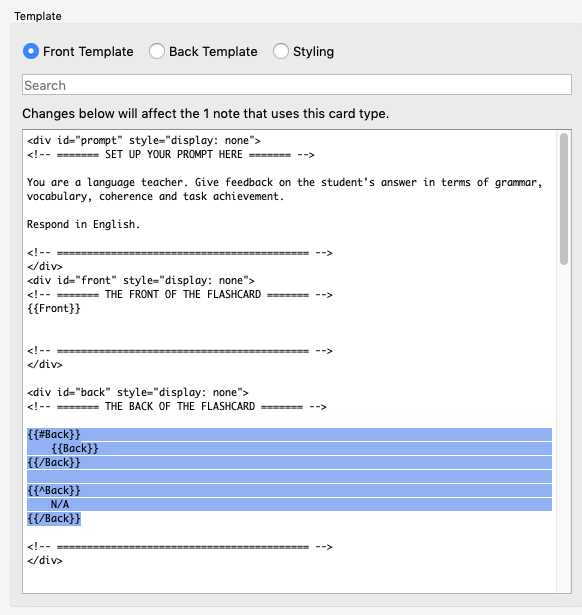Click the last {{/Back}} closing tag
582x615 pixels.
point(54,519)
